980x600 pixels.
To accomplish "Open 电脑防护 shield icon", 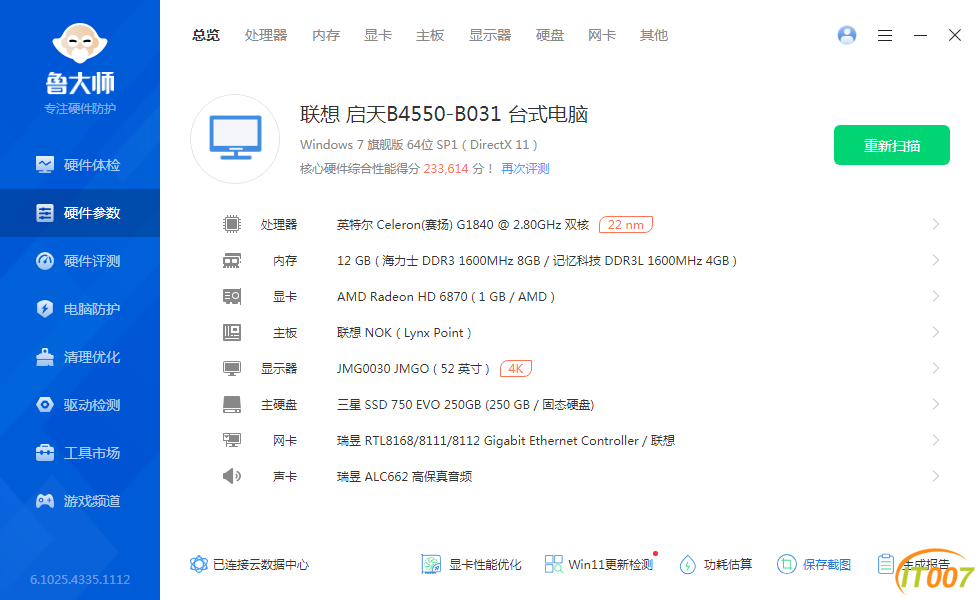I will click(45, 309).
